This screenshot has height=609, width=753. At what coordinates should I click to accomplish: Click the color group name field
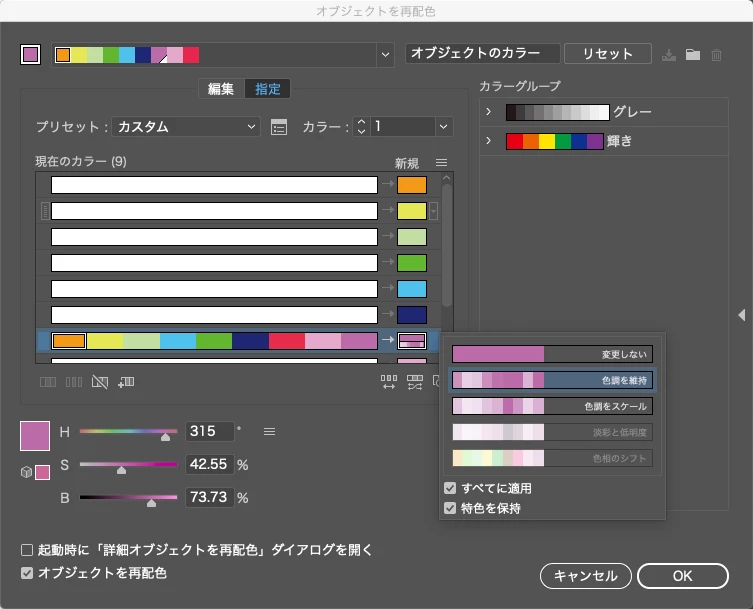coord(483,53)
